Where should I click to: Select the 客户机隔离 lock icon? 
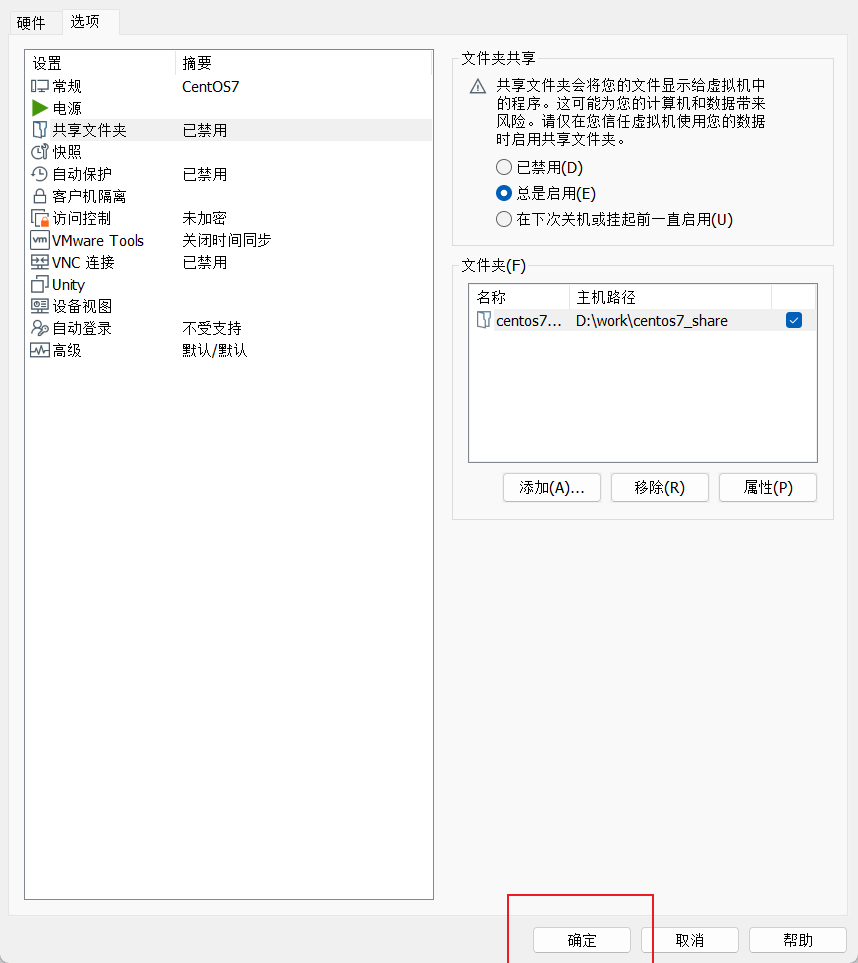pos(40,196)
